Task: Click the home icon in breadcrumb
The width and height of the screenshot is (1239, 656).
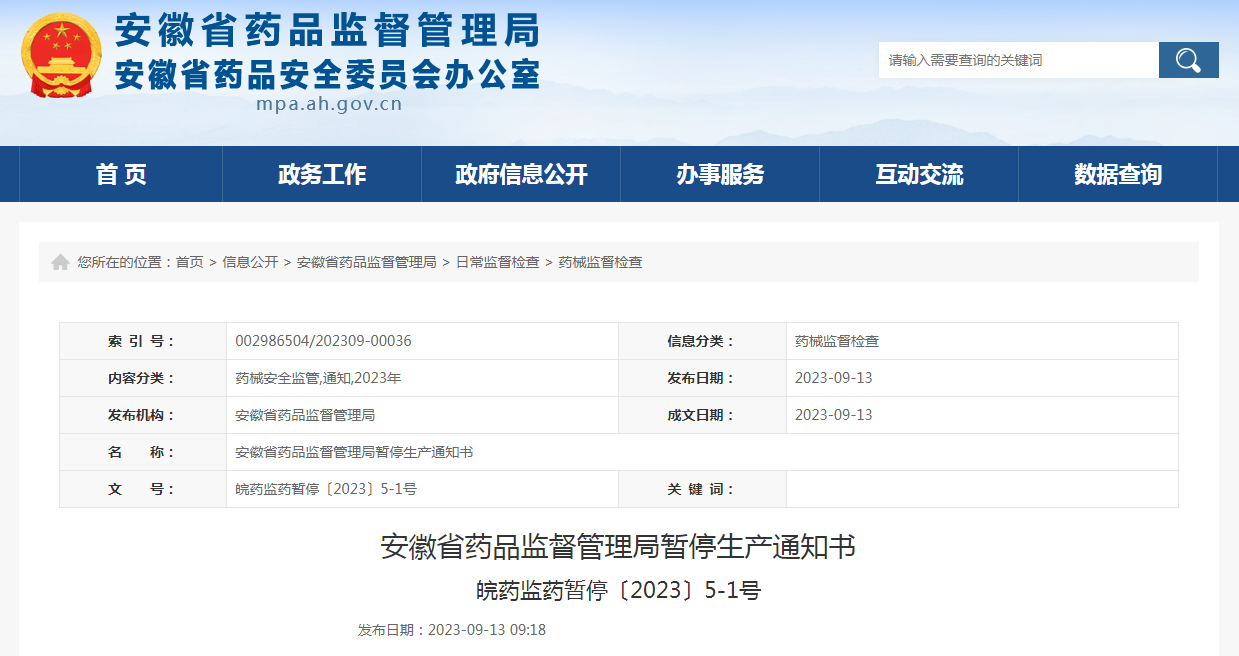Action: coord(61,262)
